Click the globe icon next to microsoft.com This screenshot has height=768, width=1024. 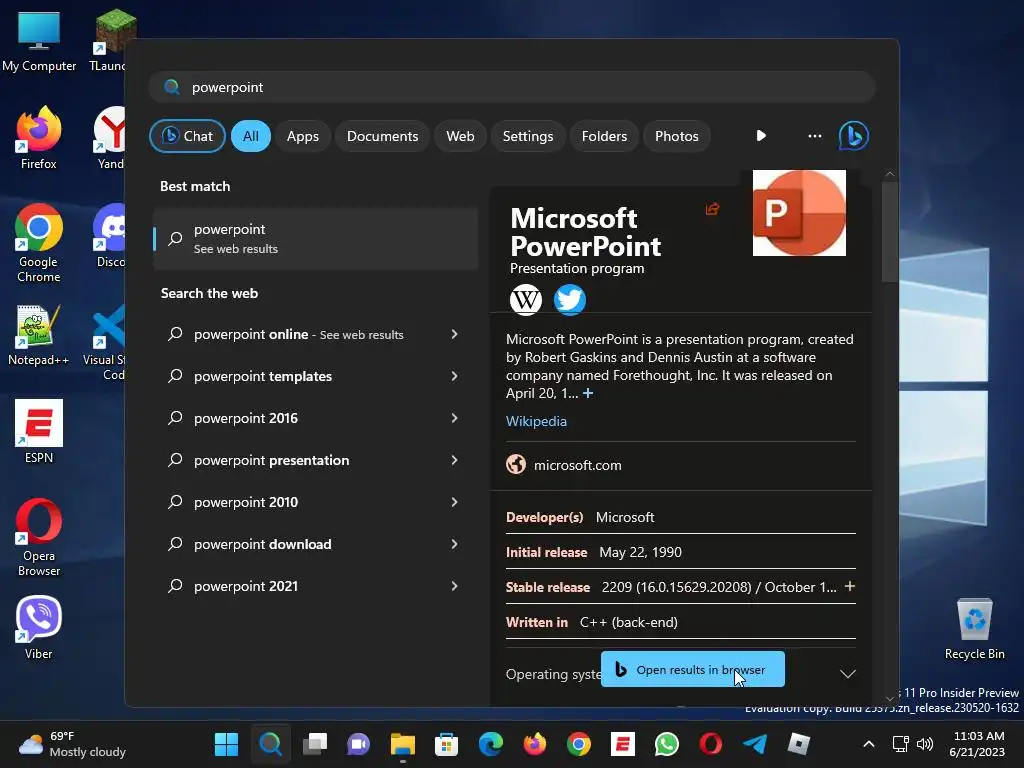[x=516, y=464]
